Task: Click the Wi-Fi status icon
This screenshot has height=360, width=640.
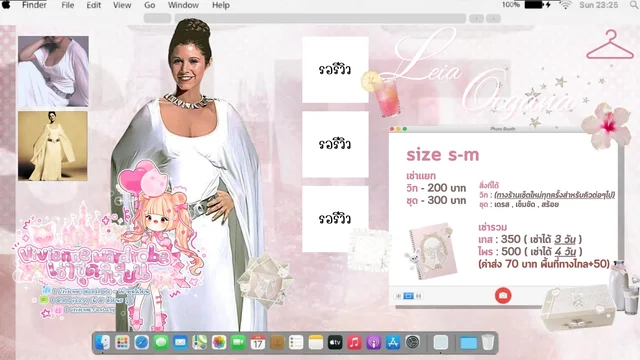Action: (x=565, y=5)
